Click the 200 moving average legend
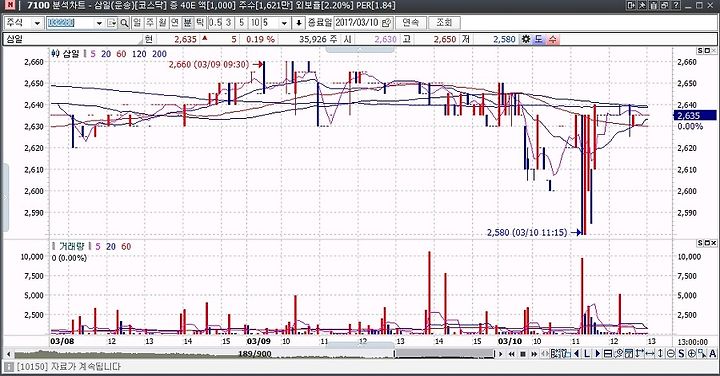Viewport: 720px width, 376px height. tap(159, 54)
